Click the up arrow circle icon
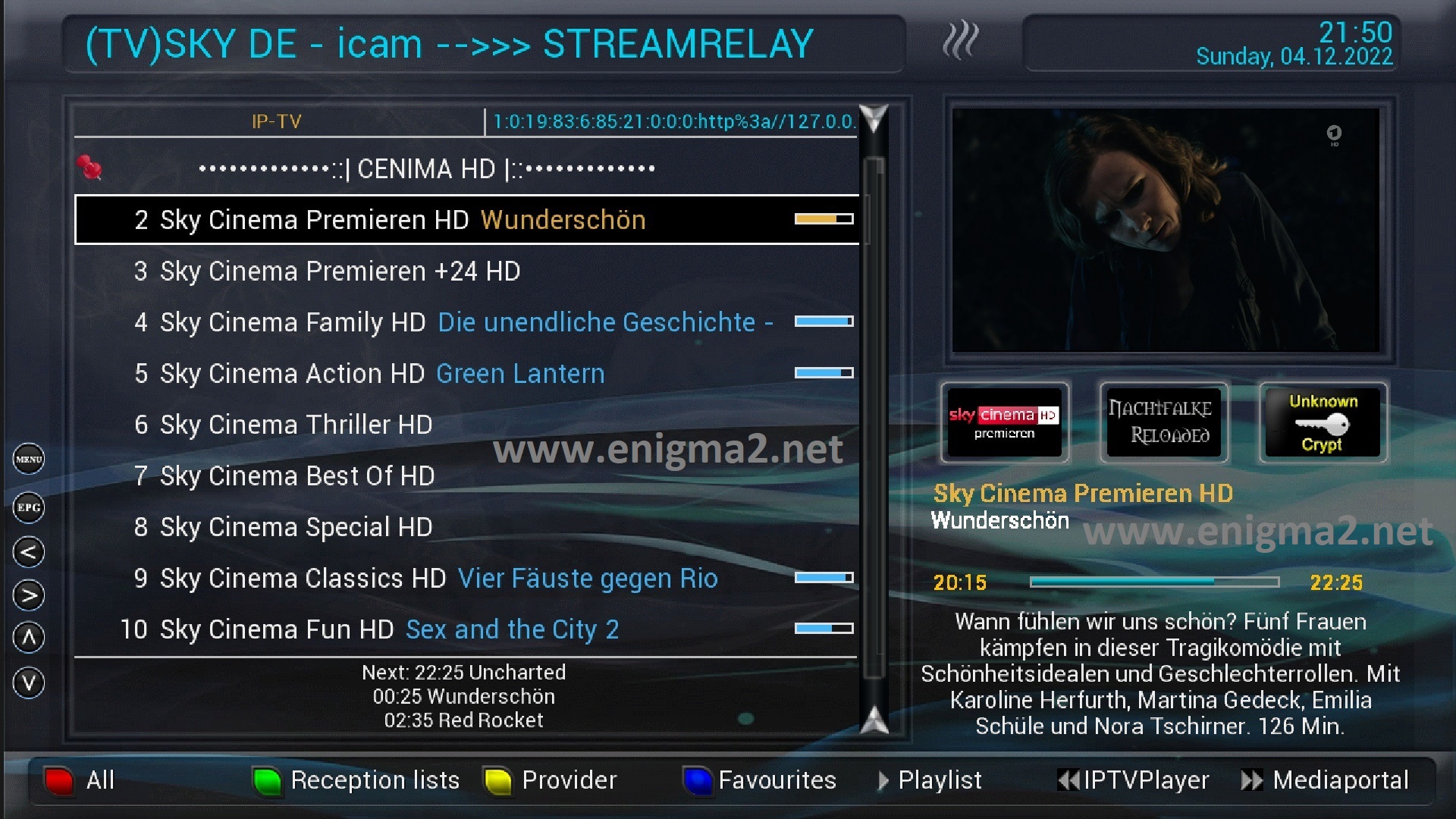Image resolution: width=1456 pixels, height=819 pixels. [29, 638]
